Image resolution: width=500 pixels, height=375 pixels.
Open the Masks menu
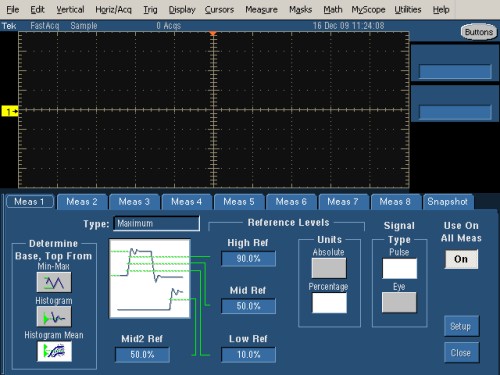click(x=300, y=10)
